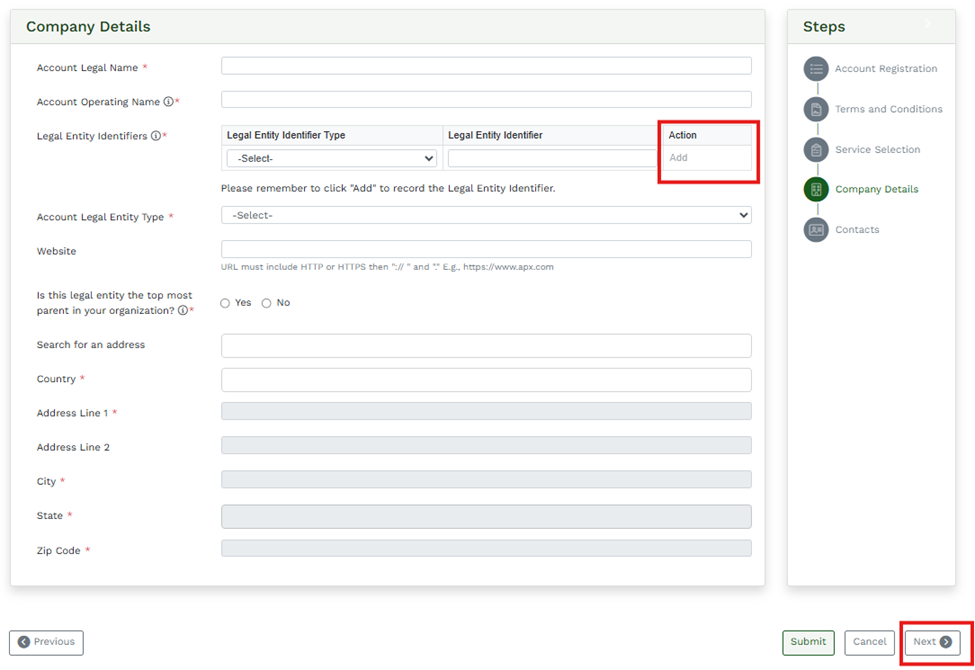Click the Company Details step icon
This screenshot has width=975, height=670.
pyautogui.click(x=816, y=190)
